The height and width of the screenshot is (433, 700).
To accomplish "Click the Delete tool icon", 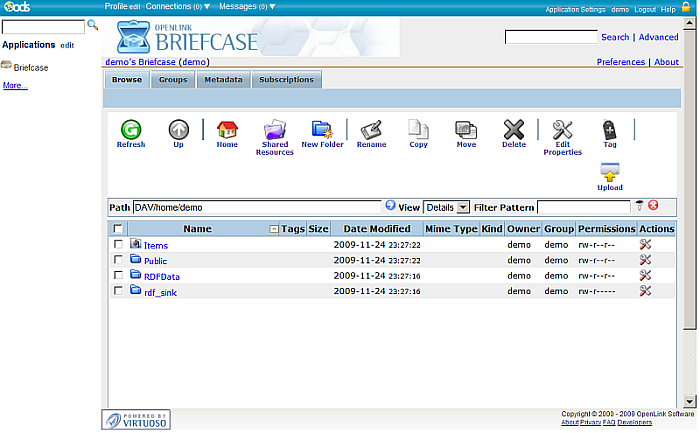I will [514, 130].
